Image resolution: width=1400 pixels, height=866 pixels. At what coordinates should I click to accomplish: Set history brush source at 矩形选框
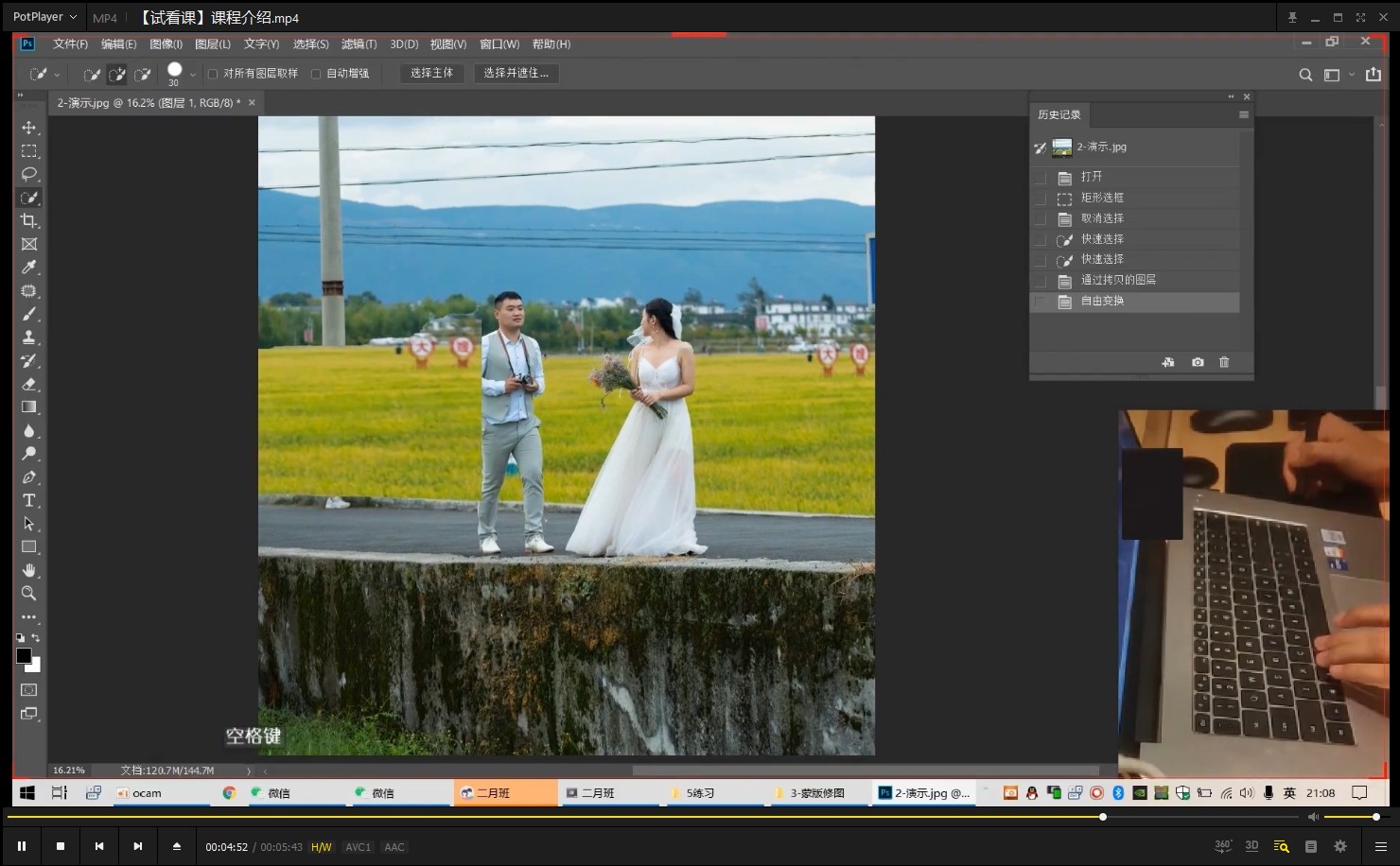click(1041, 198)
